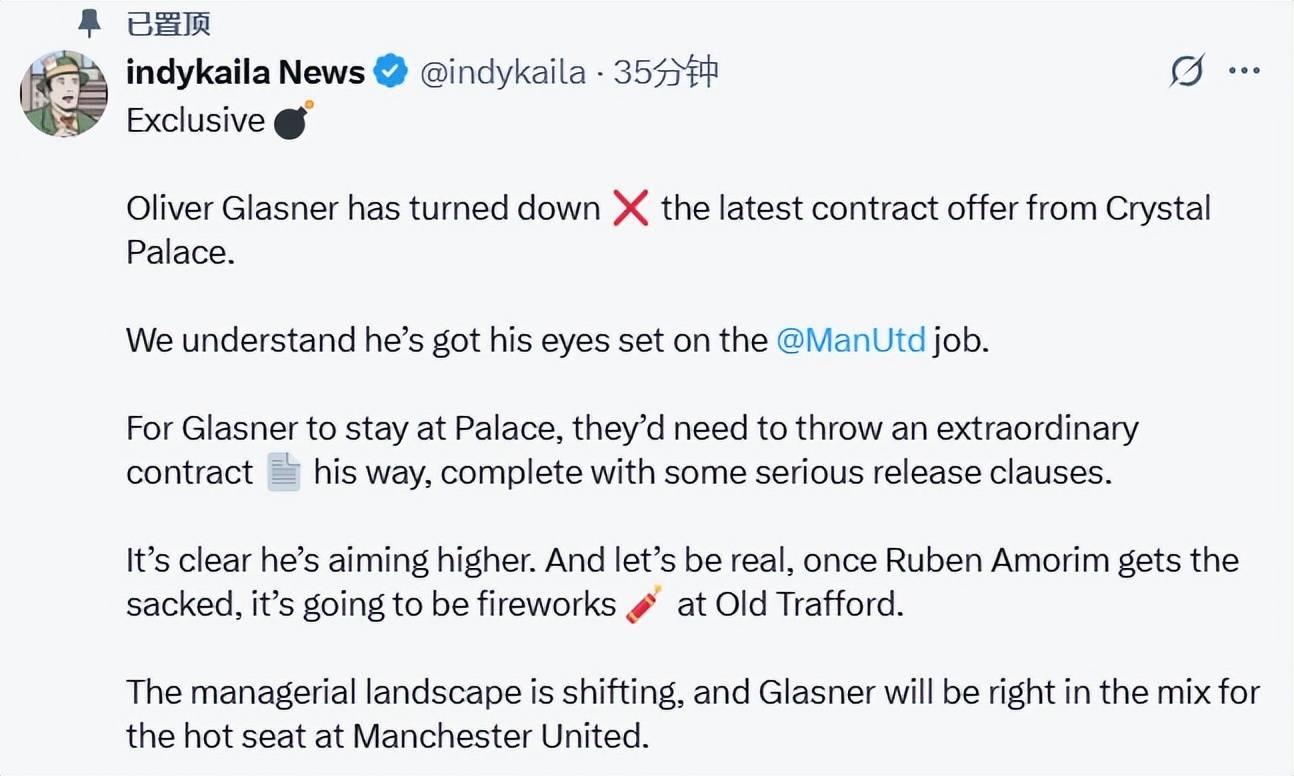Click the firecracker emoji
1294x776 pixels.
click(x=645, y=605)
